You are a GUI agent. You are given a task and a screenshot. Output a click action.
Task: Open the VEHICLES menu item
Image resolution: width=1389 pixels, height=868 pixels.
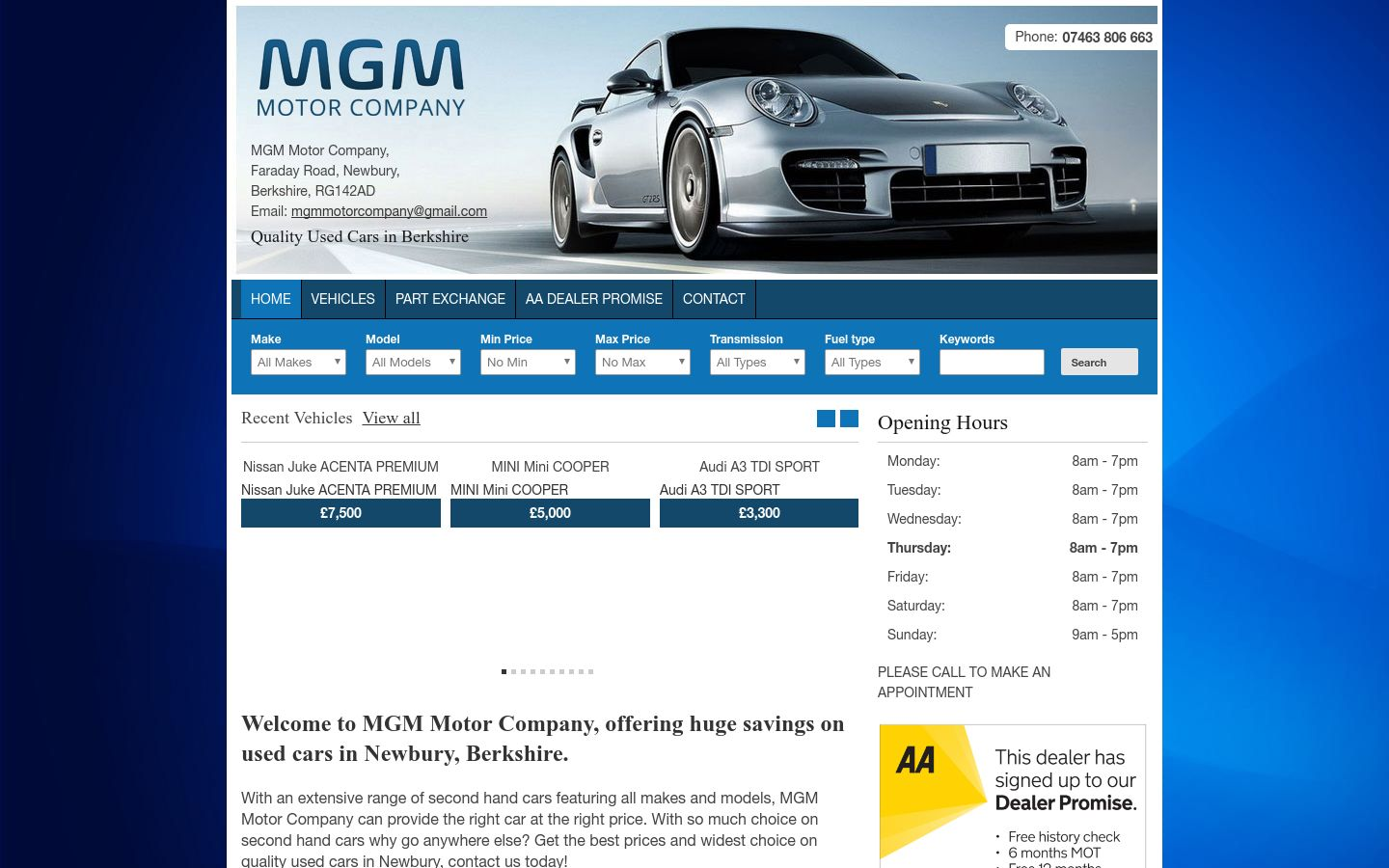[342, 299]
